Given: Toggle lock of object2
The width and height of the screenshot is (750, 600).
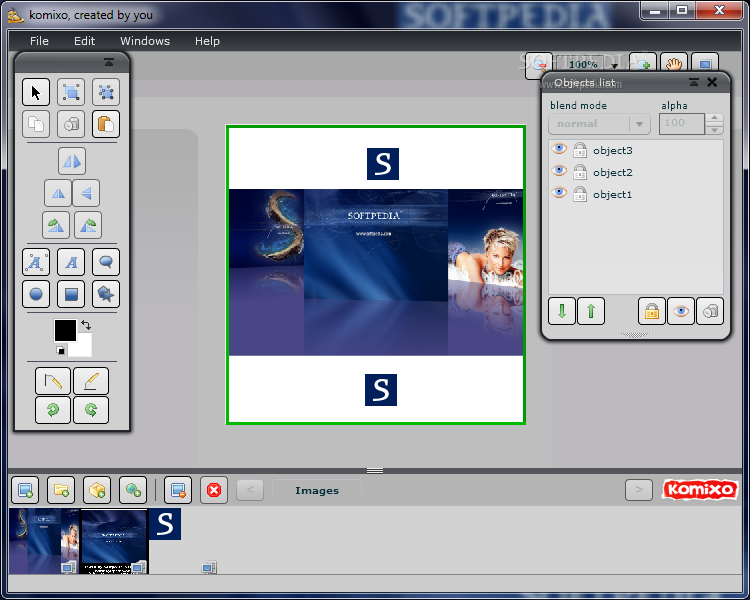Looking at the screenshot, I should click(x=580, y=172).
